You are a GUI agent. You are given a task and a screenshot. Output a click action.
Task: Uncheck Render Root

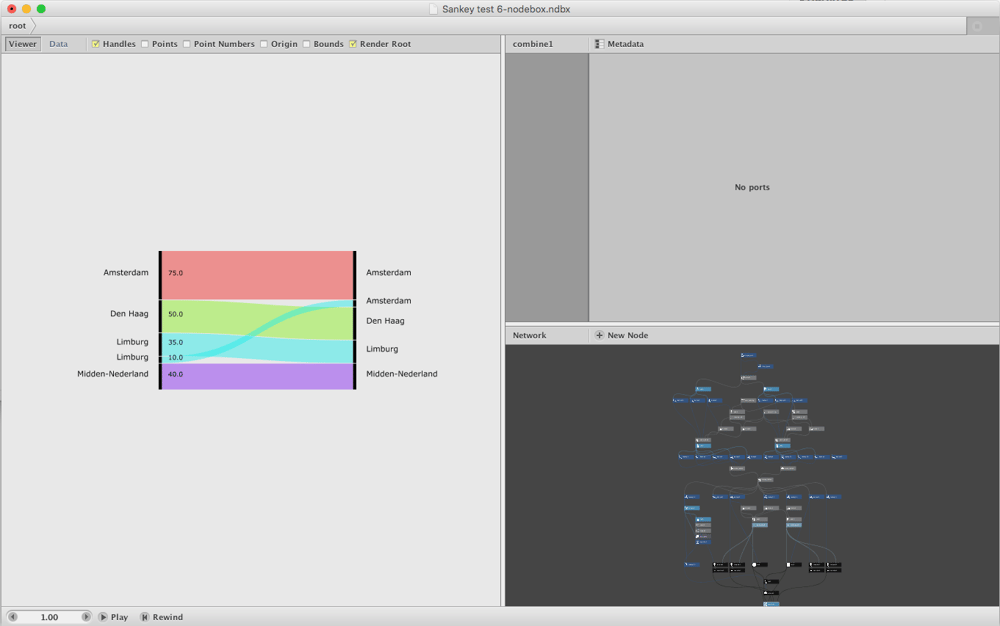tap(353, 44)
